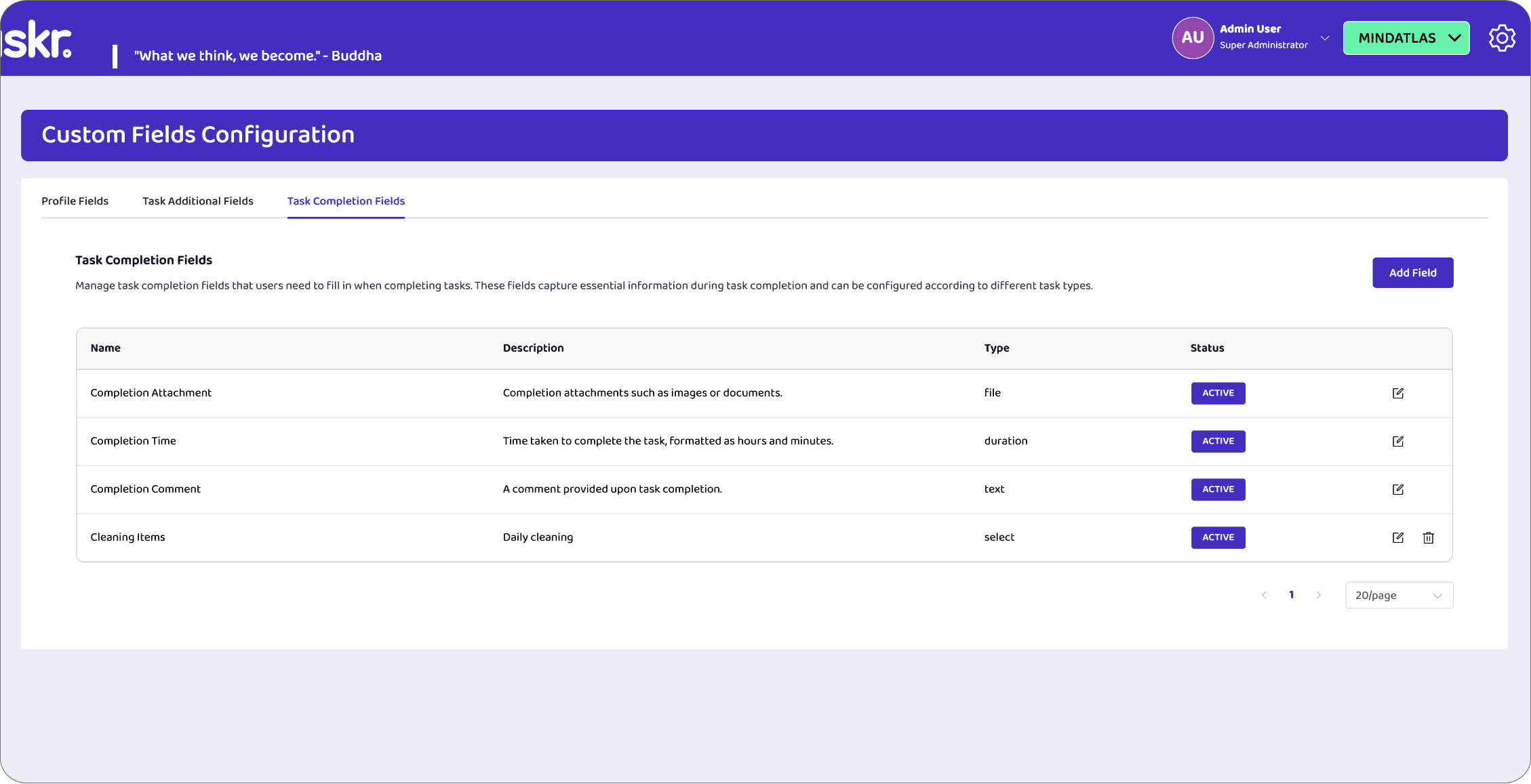Expand the Admin User account menu

pyautogui.click(x=1325, y=38)
